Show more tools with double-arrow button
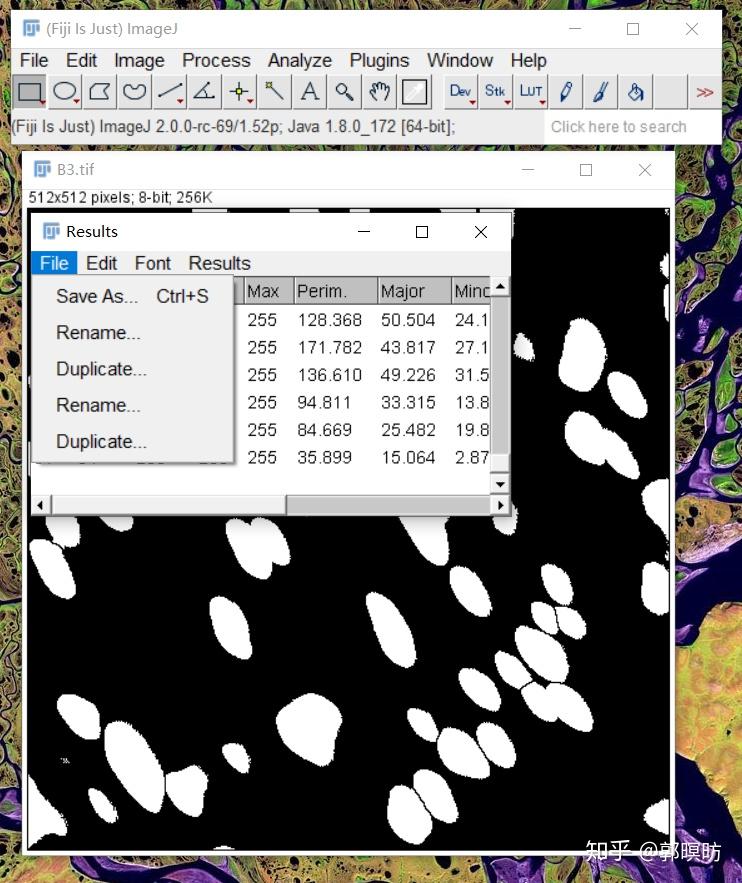Viewport: 742px width, 883px height. (x=705, y=93)
